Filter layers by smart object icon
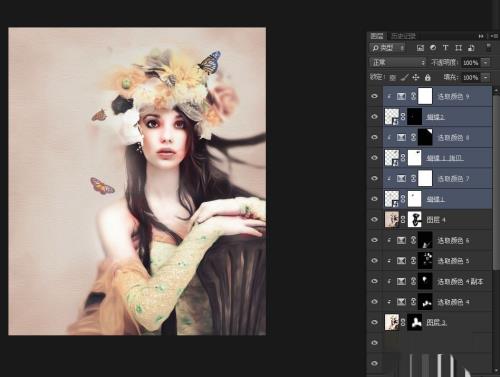The image size is (500, 377). click(x=471, y=48)
